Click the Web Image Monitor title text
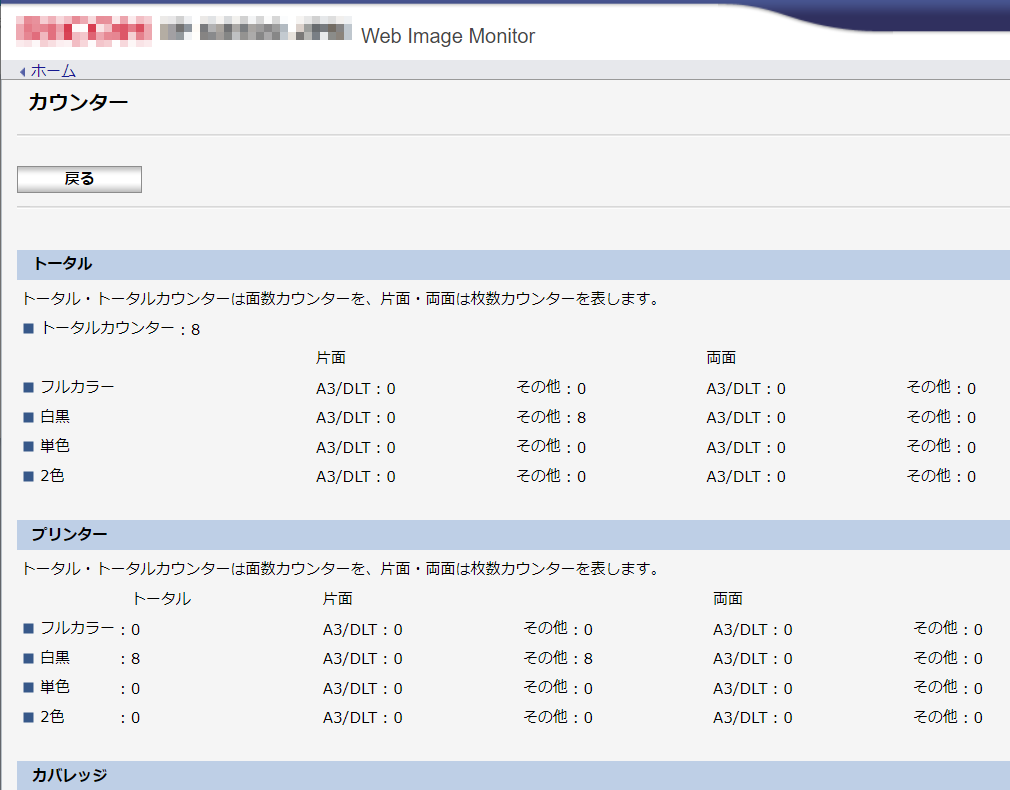1010x790 pixels. coord(448,36)
